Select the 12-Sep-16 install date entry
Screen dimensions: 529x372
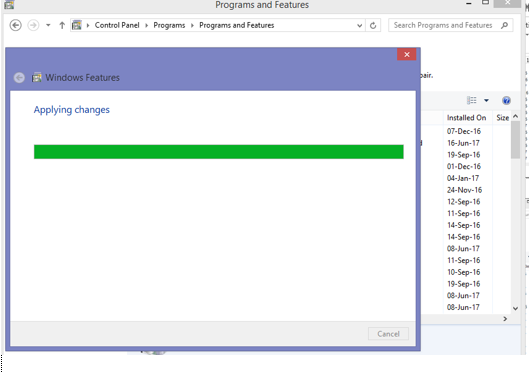click(x=464, y=202)
